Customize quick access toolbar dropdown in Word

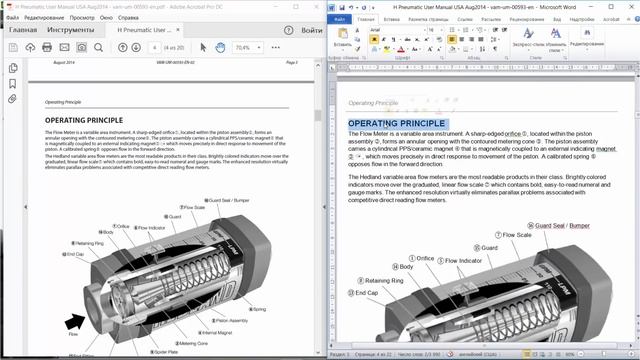[373, 7]
